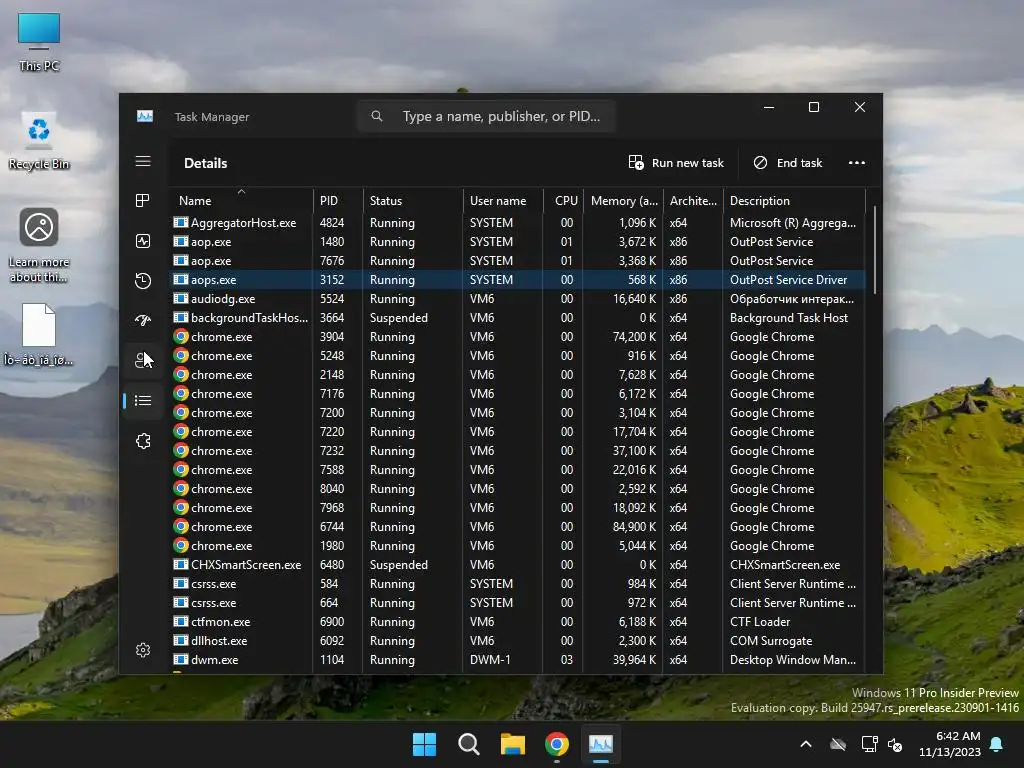Select csrss.exe with PID 584

tap(519, 583)
